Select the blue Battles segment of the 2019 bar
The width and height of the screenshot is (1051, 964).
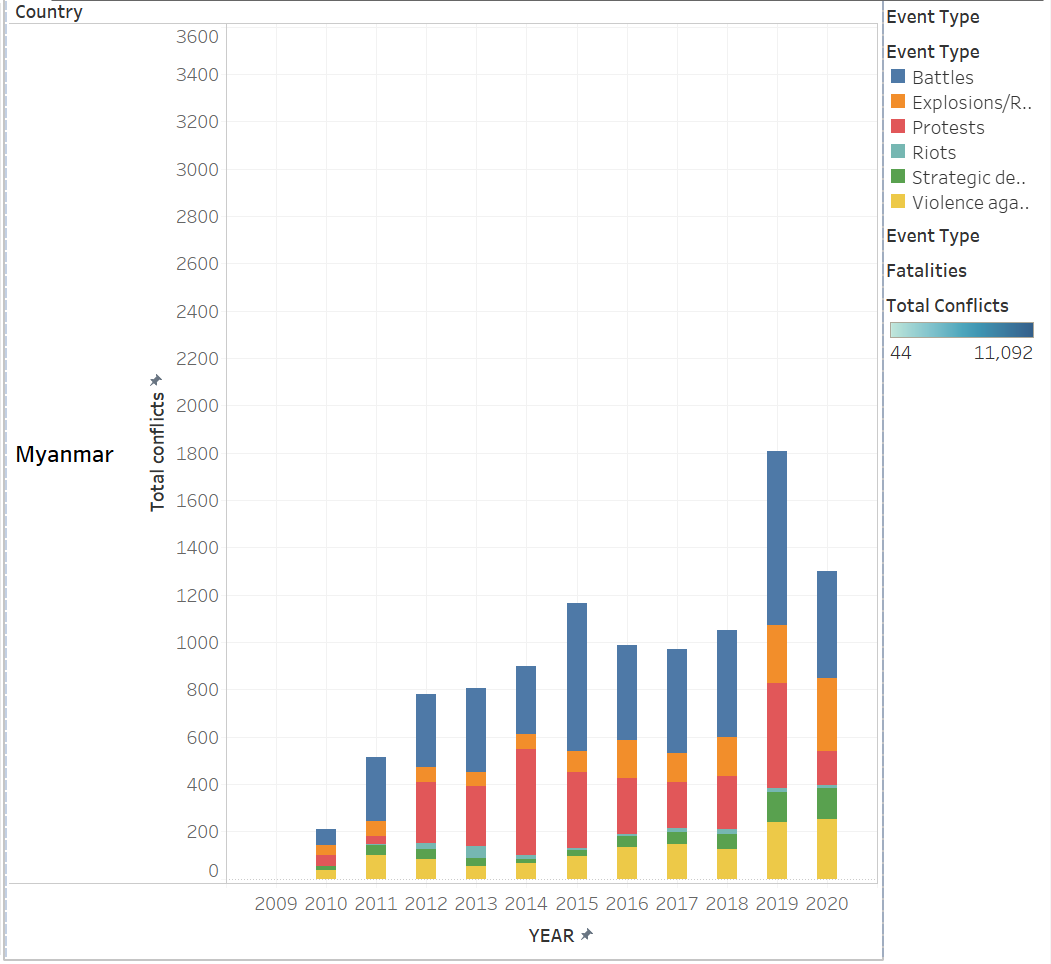coord(777,538)
